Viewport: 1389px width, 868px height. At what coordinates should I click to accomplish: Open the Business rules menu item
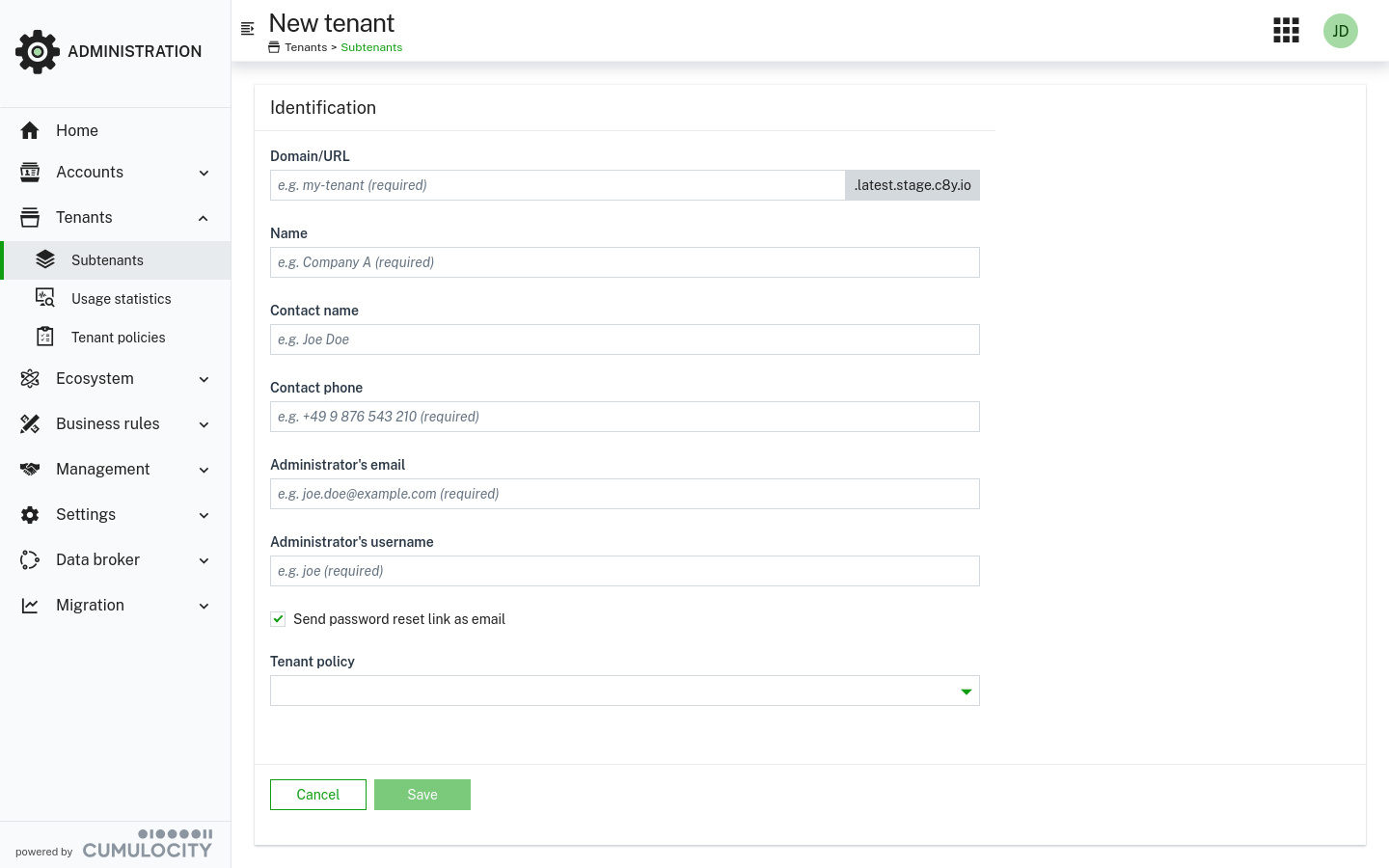[108, 423]
